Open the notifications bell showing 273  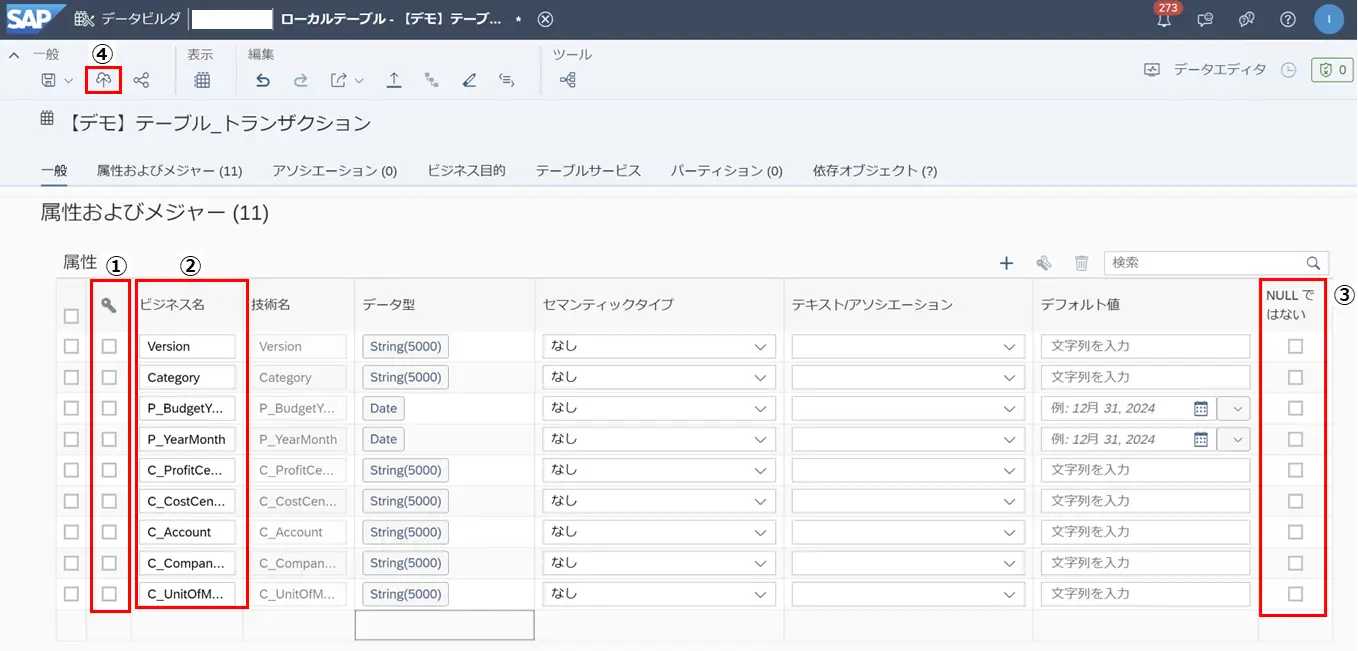click(1165, 18)
